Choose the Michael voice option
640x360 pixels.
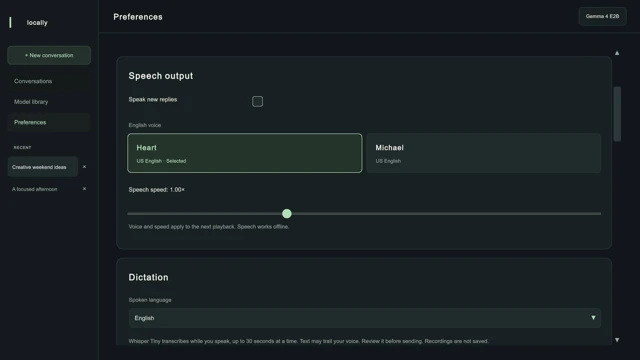(x=483, y=153)
